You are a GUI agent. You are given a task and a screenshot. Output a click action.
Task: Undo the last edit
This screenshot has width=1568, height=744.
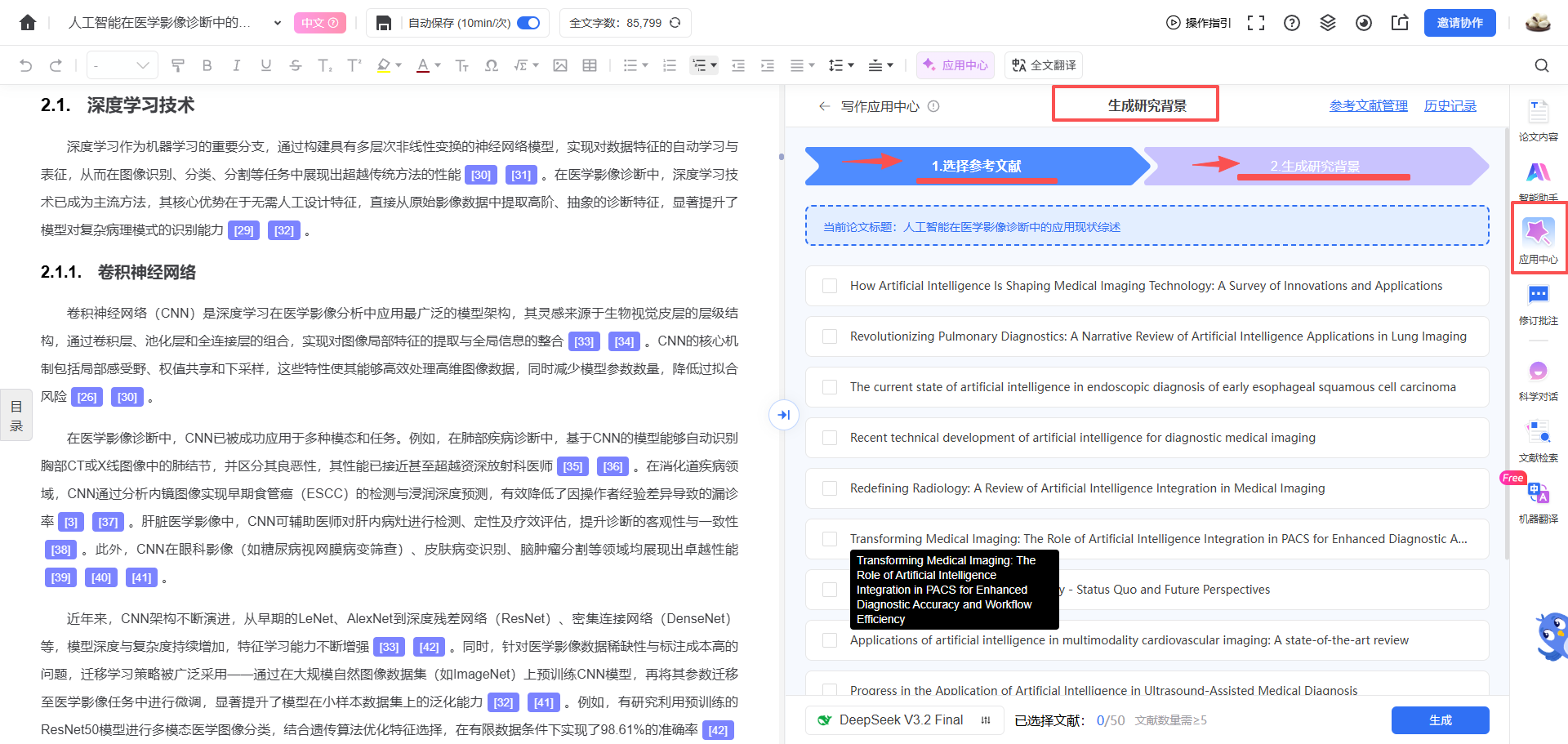point(26,65)
